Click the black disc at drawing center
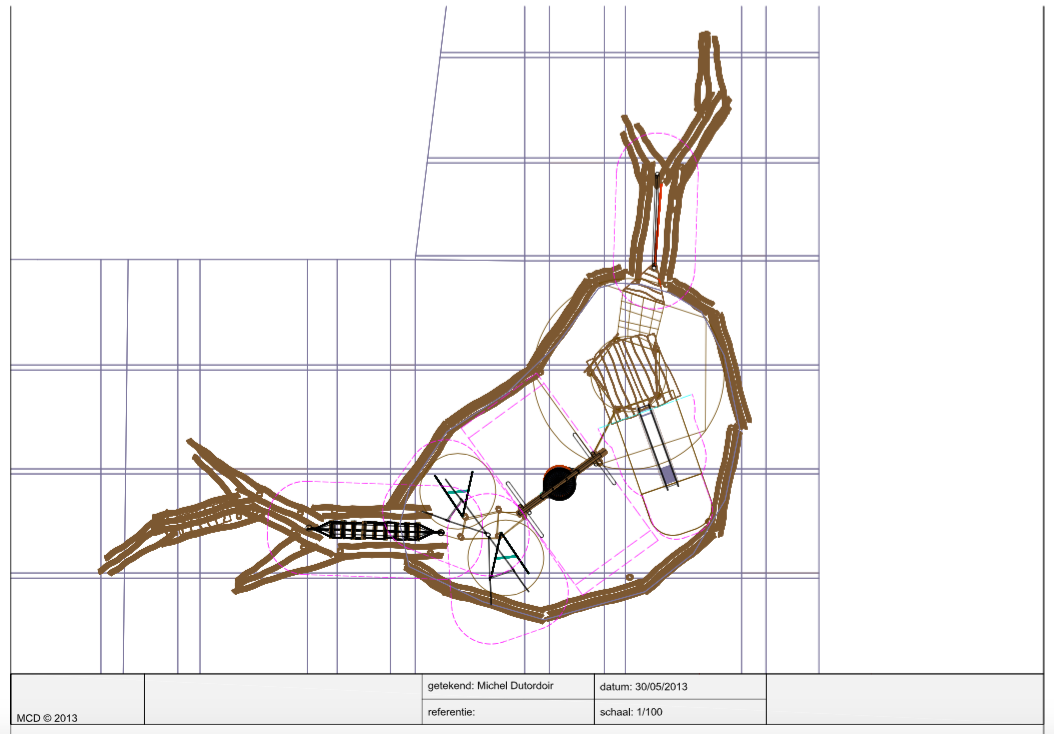This screenshot has width=1054, height=734. click(559, 484)
